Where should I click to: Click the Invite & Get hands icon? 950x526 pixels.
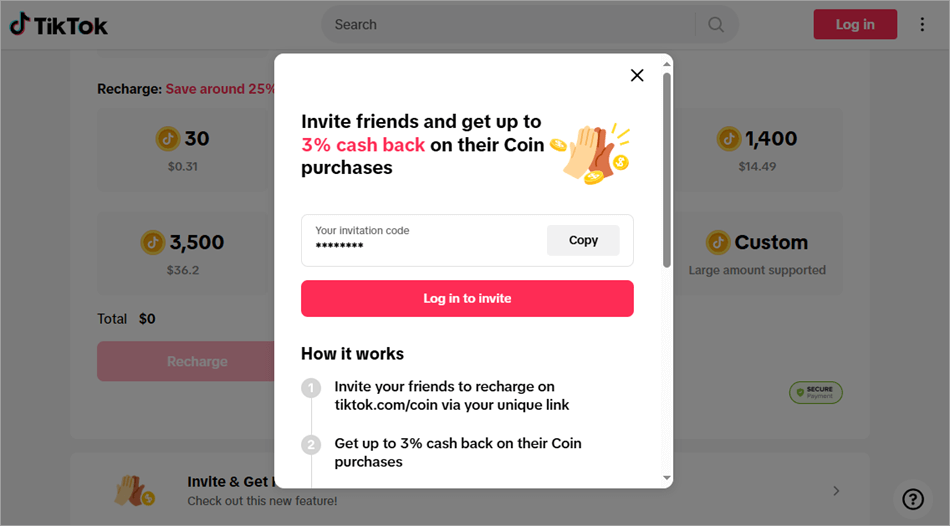pos(133,490)
